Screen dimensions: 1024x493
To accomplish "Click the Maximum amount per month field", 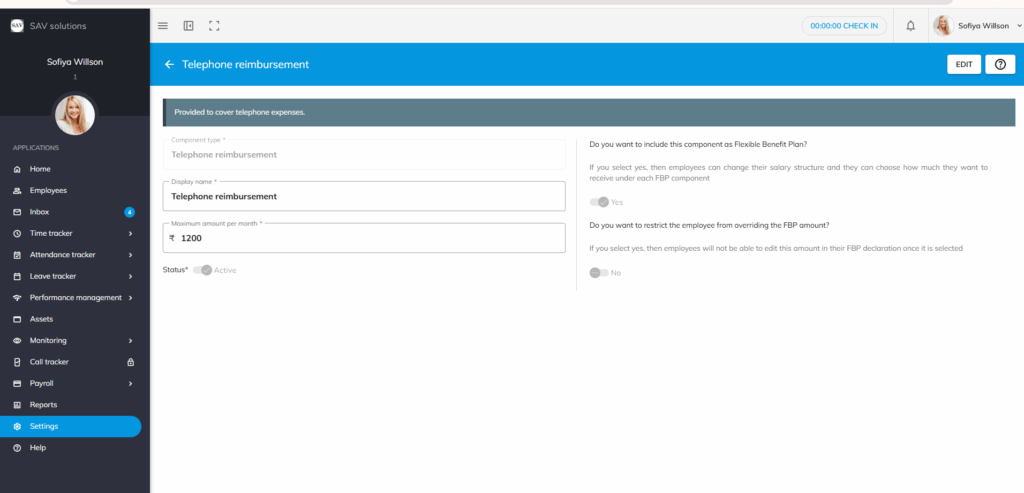I will [x=364, y=238].
